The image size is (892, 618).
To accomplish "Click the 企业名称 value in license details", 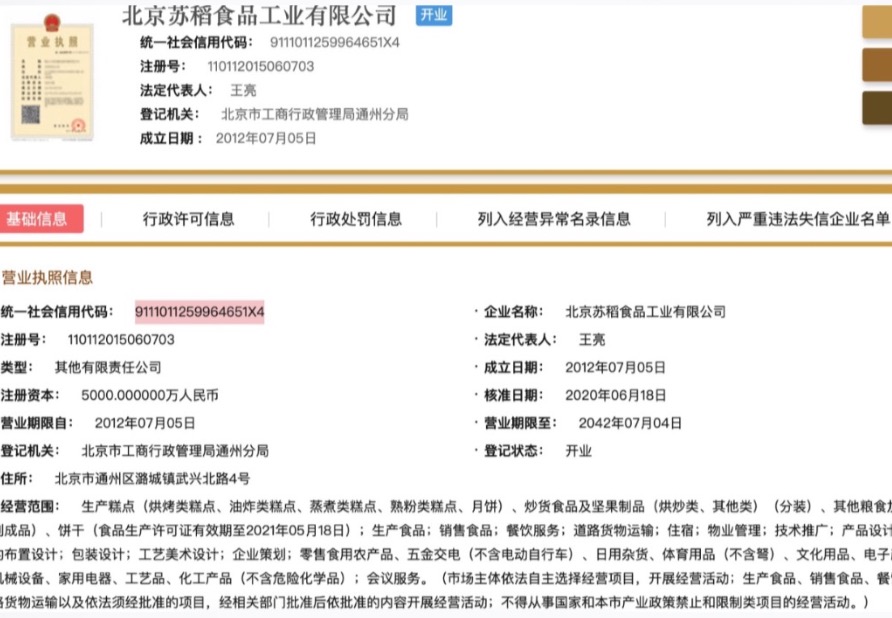I will (x=645, y=312).
